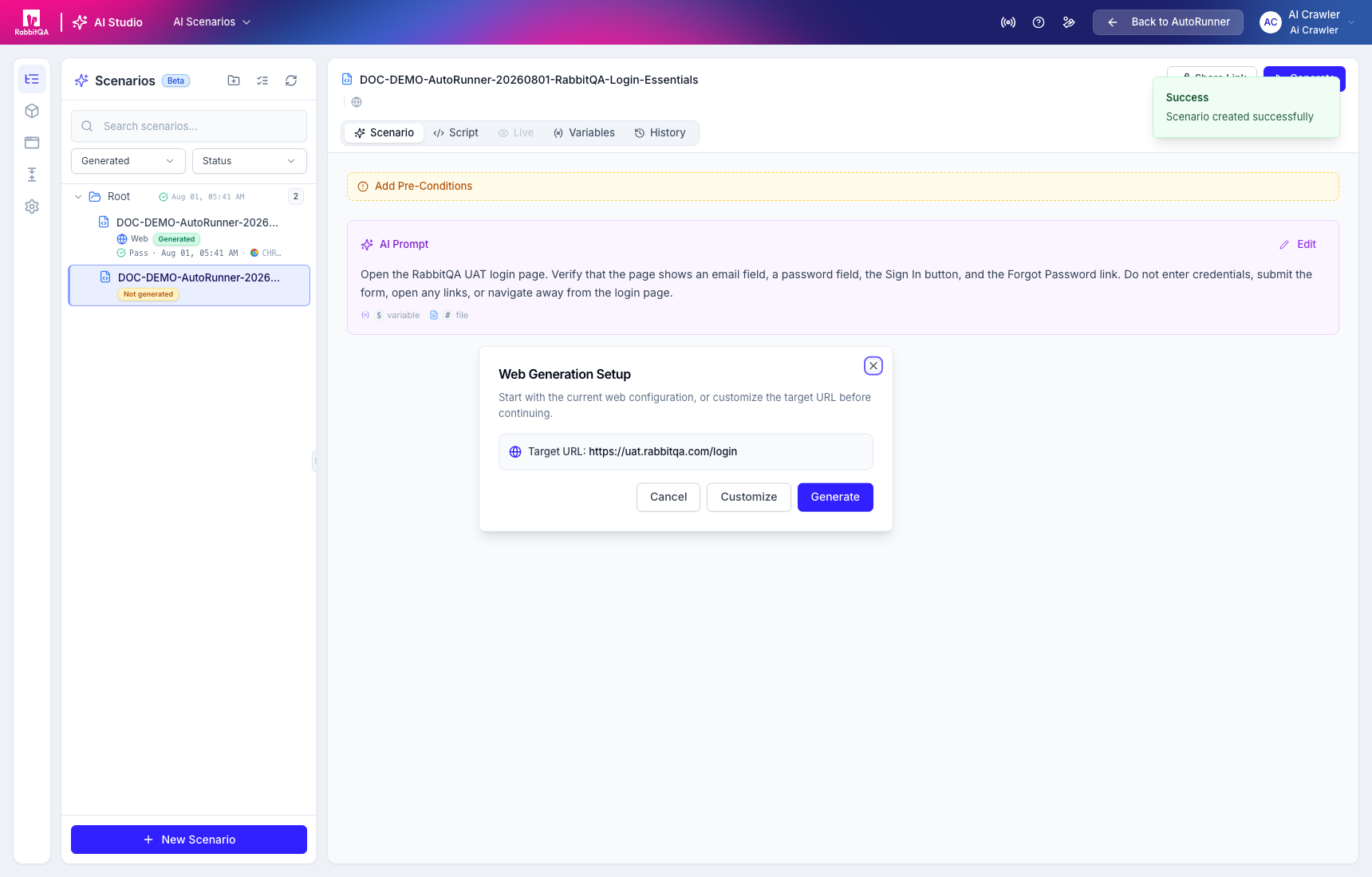Screen dimensions: 1372x877
Task: Collapse the Root folder chevron
Action: [78, 197]
